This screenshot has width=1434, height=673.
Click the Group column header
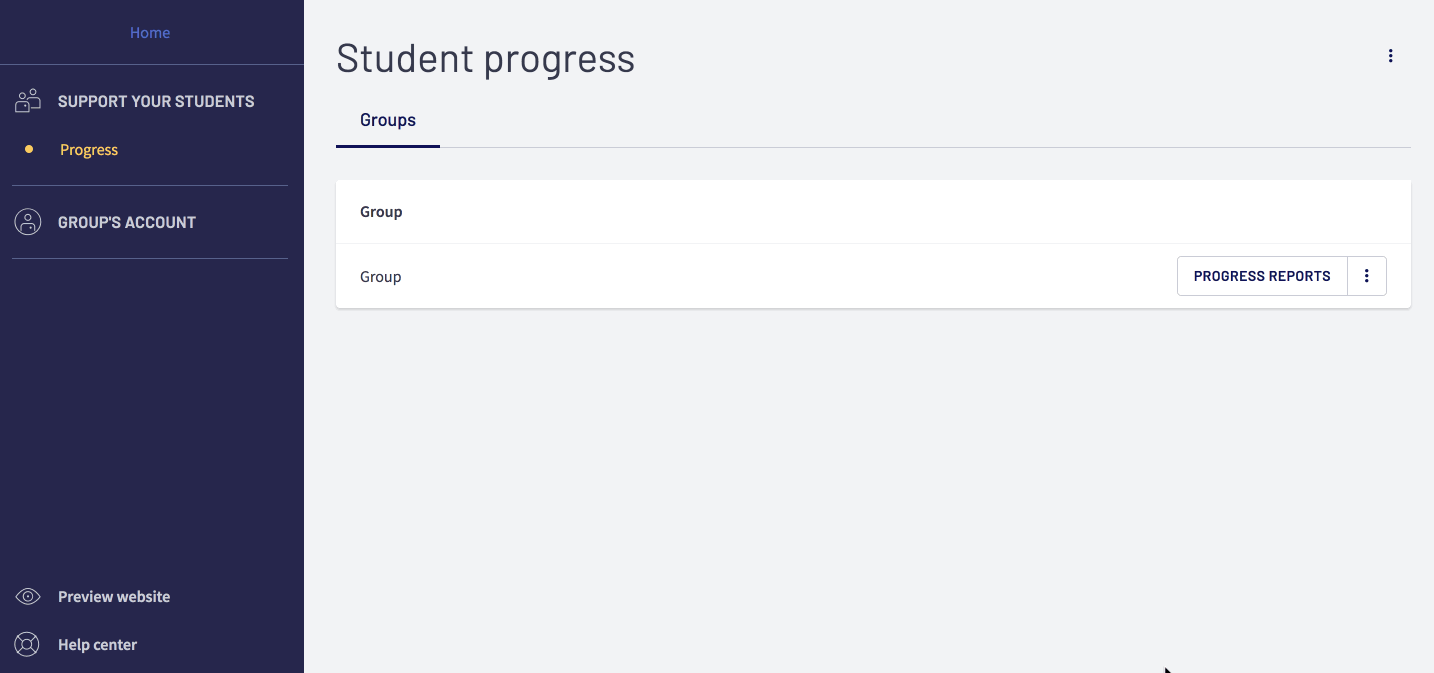(381, 212)
